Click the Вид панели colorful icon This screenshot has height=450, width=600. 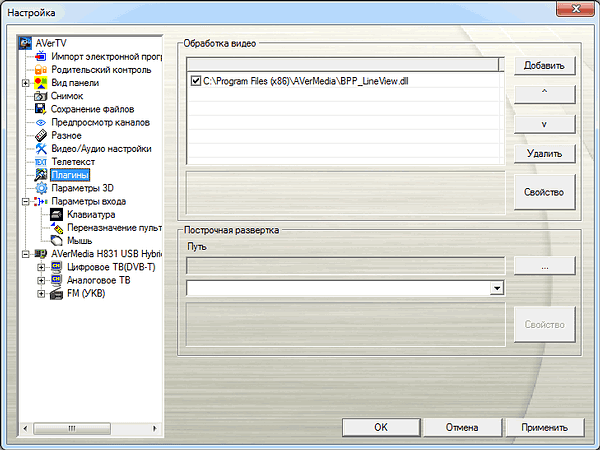click(x=41, y=83)
